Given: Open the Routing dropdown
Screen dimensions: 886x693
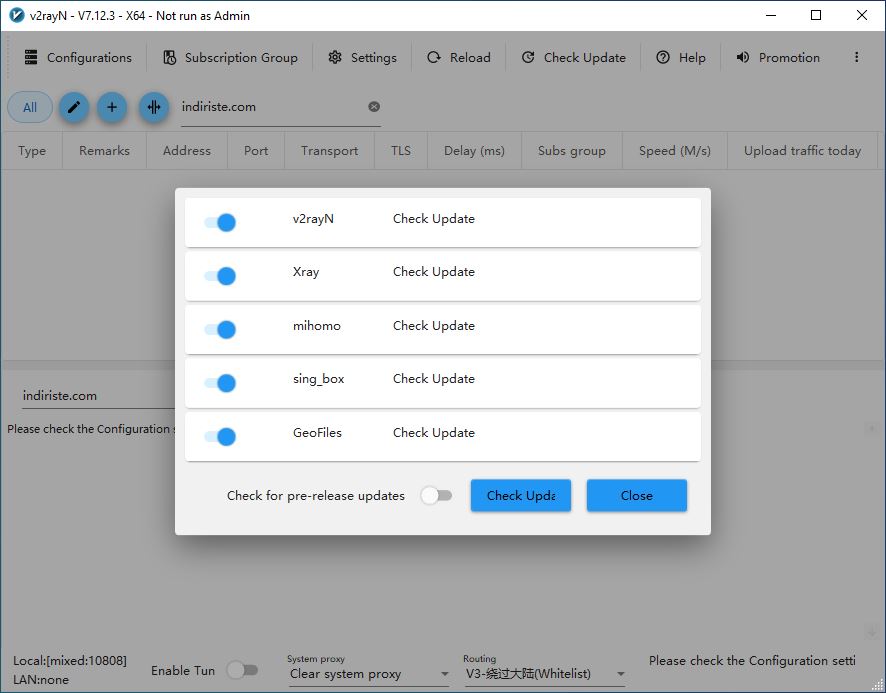Looking at the screenshot, I should 545,674.
